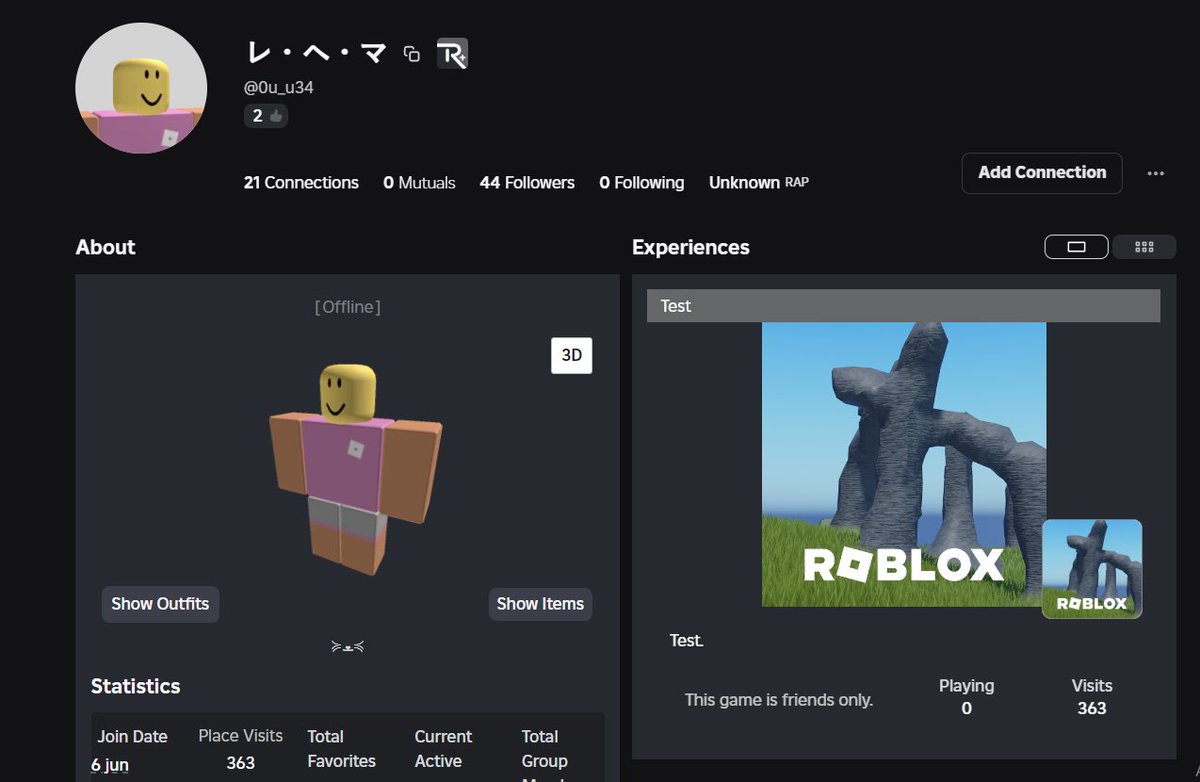
Task: Click the large Test experience image
Action: (904, 464)
